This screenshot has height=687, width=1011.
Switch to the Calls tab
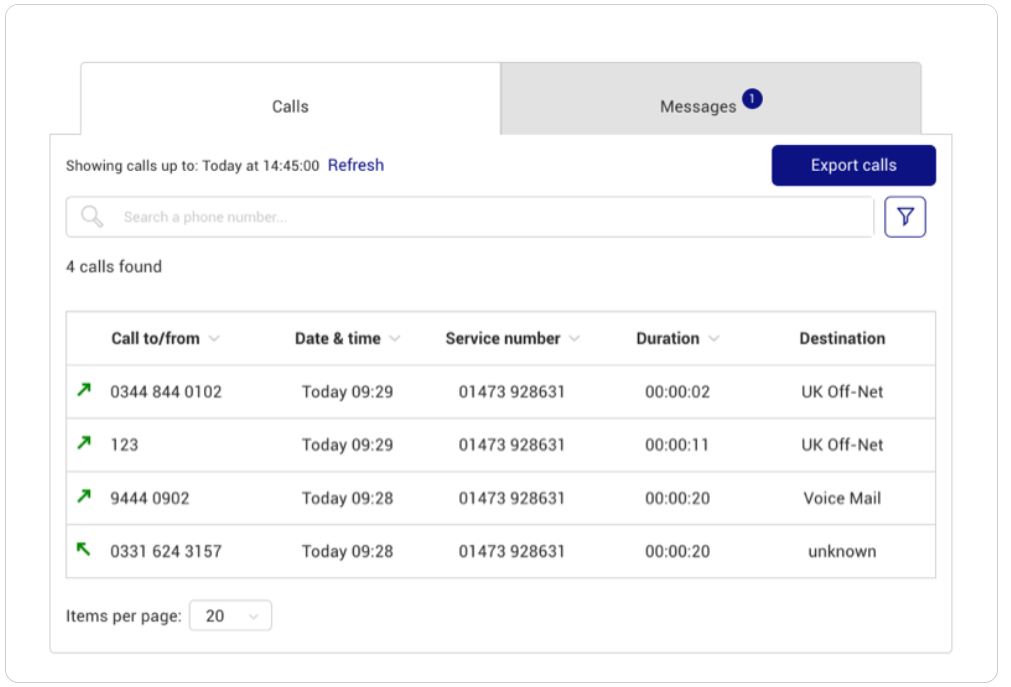290,99
